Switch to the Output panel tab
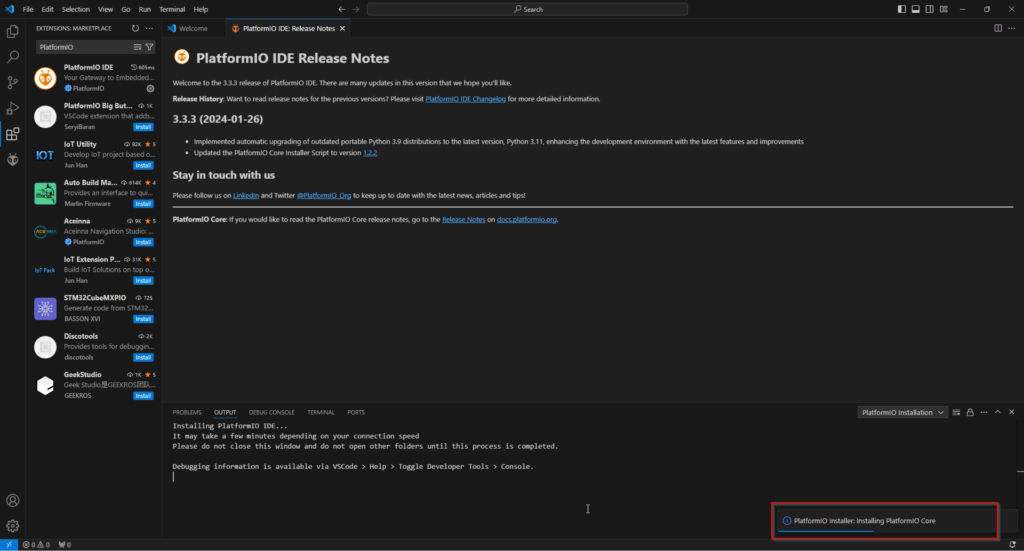 pos(225,413)
